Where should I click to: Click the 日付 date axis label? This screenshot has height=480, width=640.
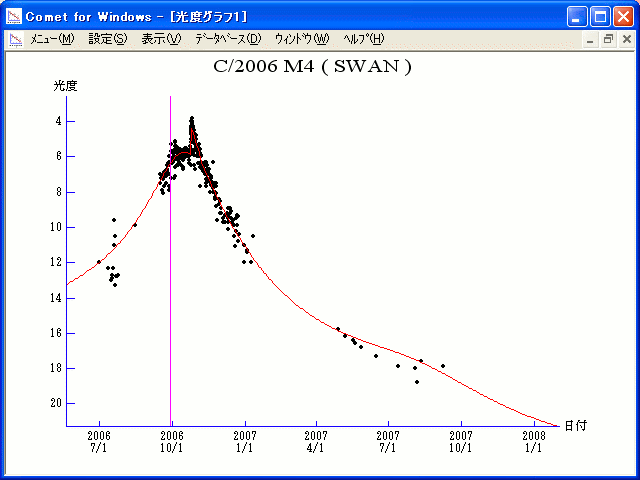coord(574,425)
